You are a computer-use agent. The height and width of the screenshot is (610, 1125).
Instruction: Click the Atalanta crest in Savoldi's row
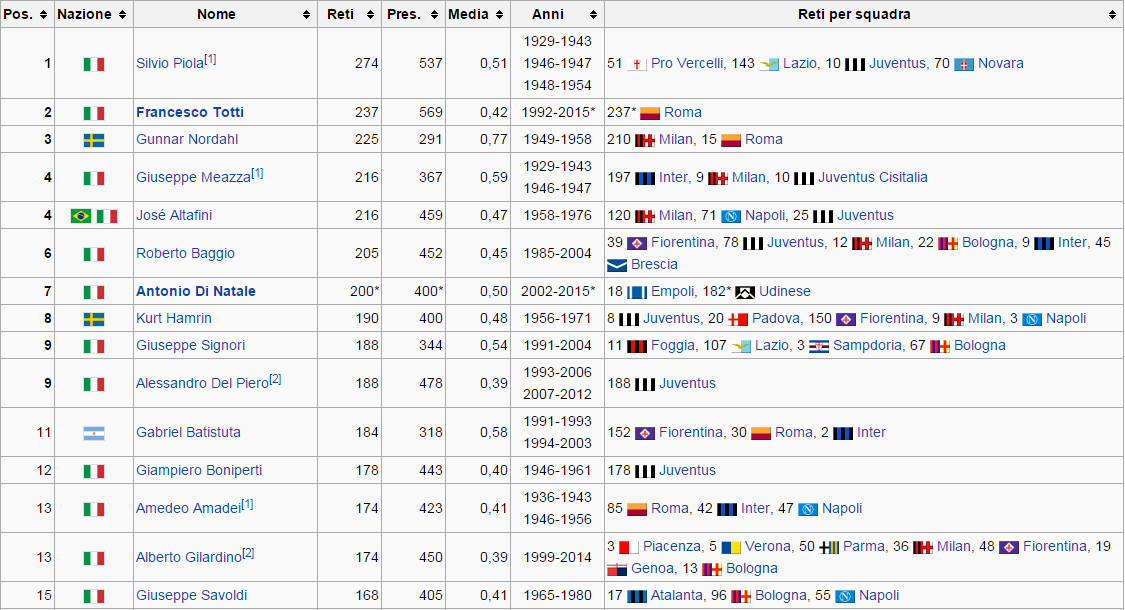[x=637, y=596]
